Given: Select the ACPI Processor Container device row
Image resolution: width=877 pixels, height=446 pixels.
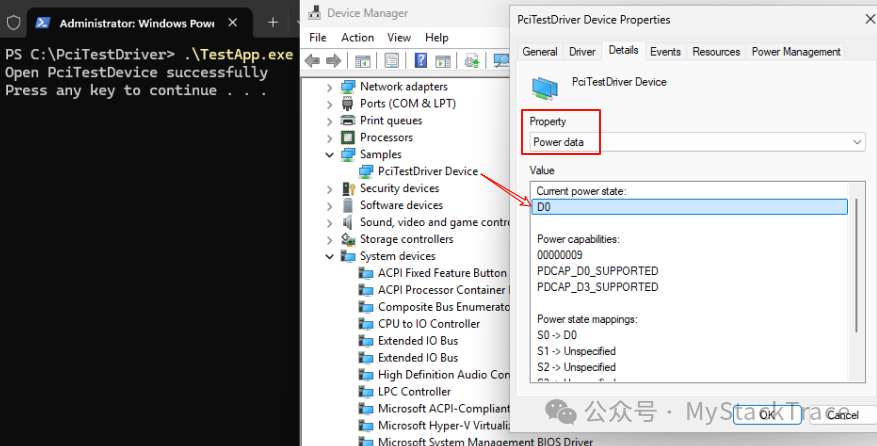Looking at the screenshot, I should pos(435,290).
